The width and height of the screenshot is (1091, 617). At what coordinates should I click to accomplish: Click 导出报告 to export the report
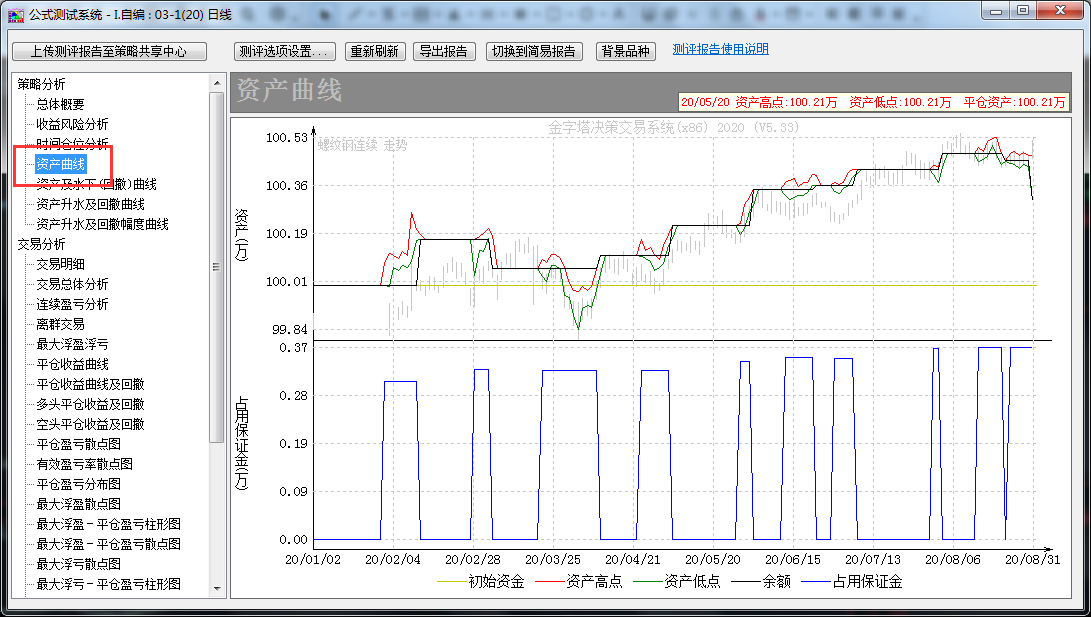click(444, 51)
